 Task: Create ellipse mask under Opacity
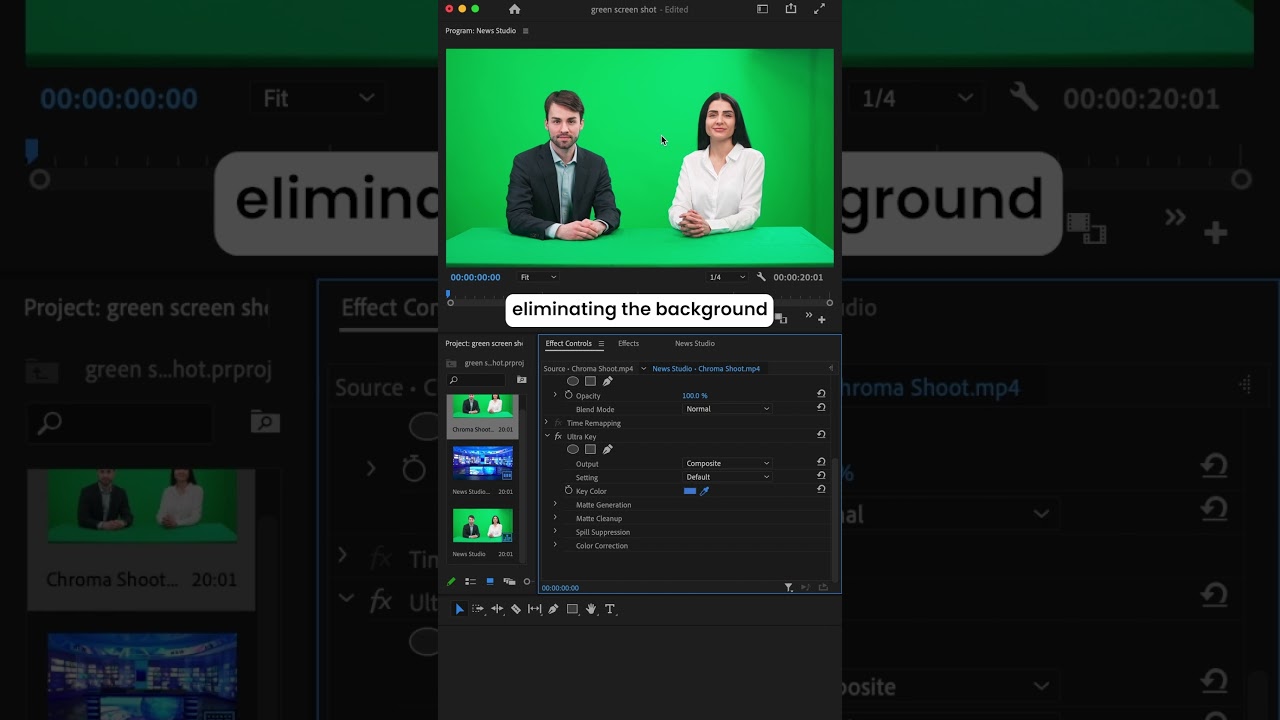573,381
